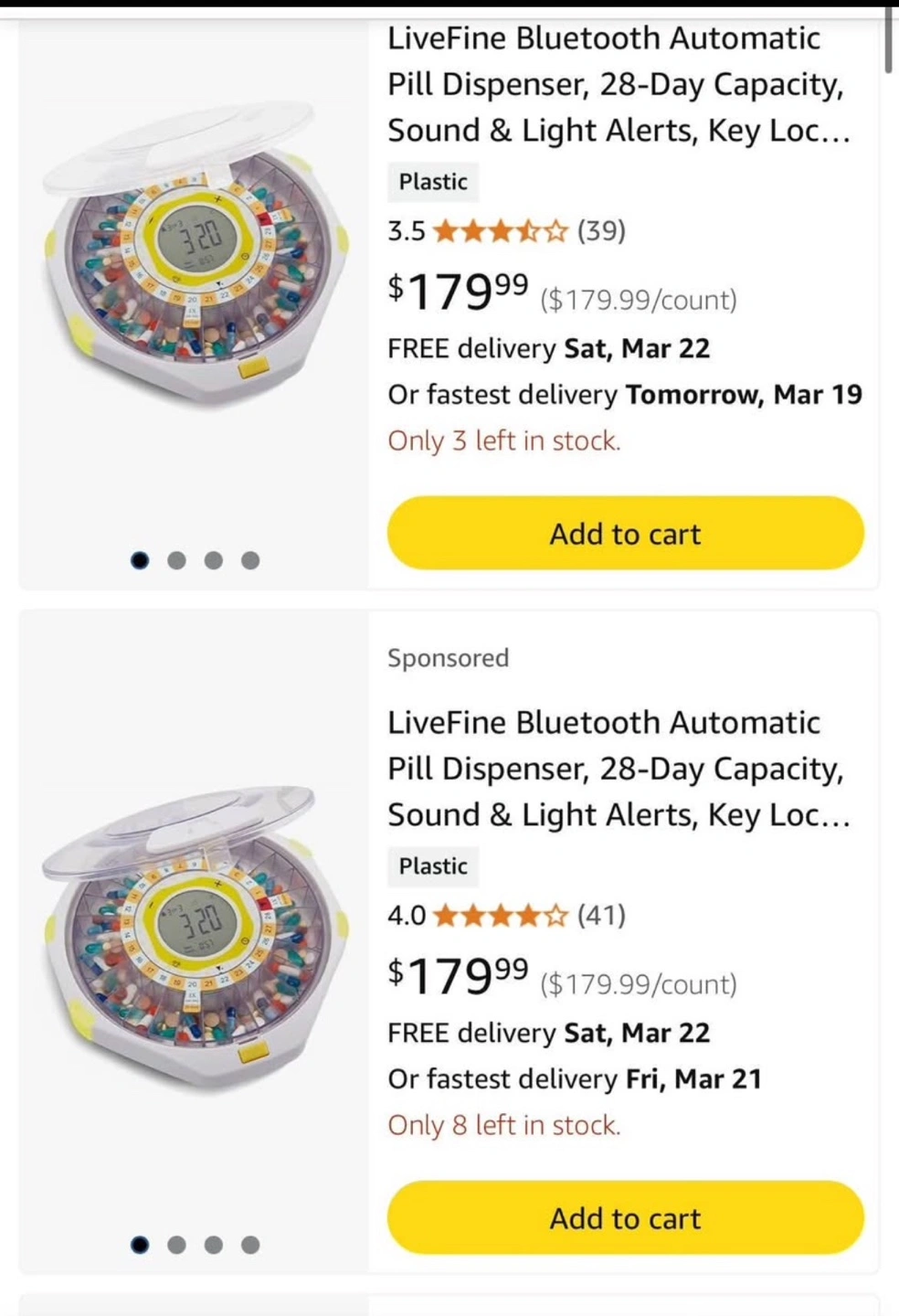
Task: Select fourth image dot under top product
Action: click(250, 560)
